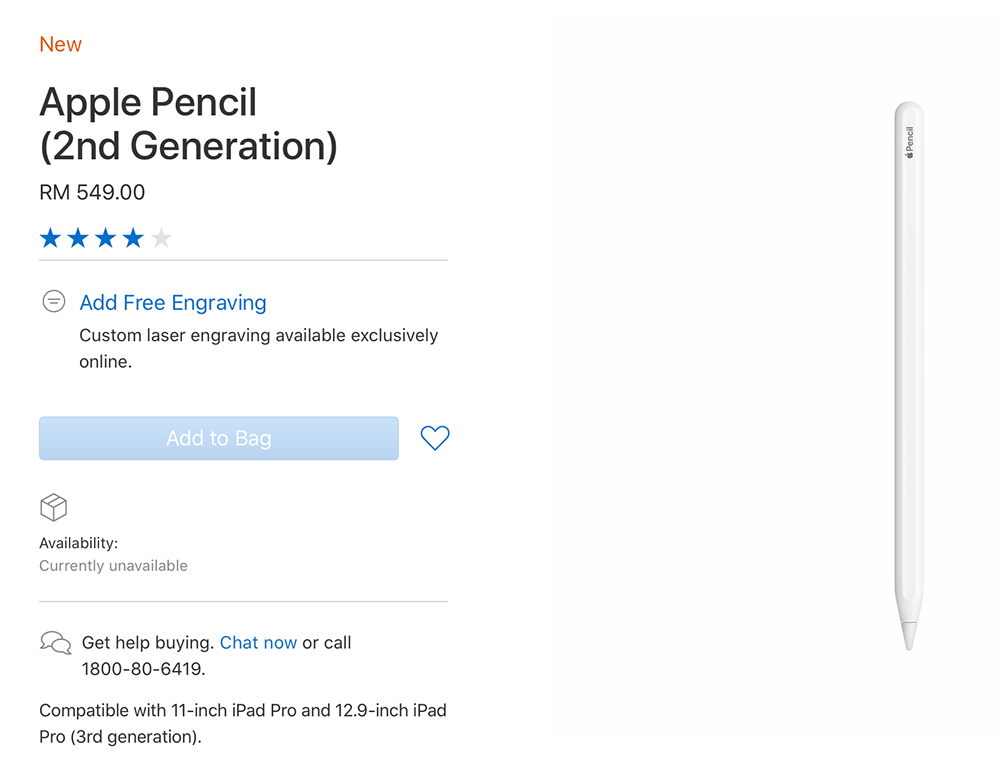Start a chat via Chat now

point(258,643)
